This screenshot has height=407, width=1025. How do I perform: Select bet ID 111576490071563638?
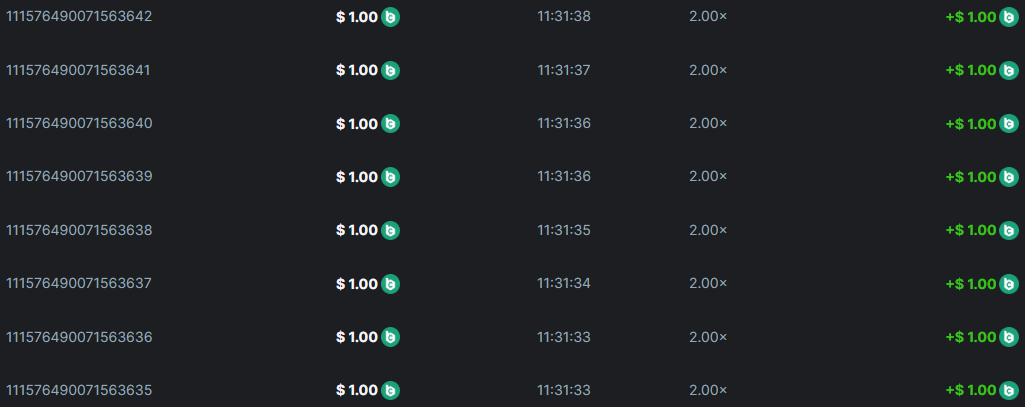tap(79, 230)
